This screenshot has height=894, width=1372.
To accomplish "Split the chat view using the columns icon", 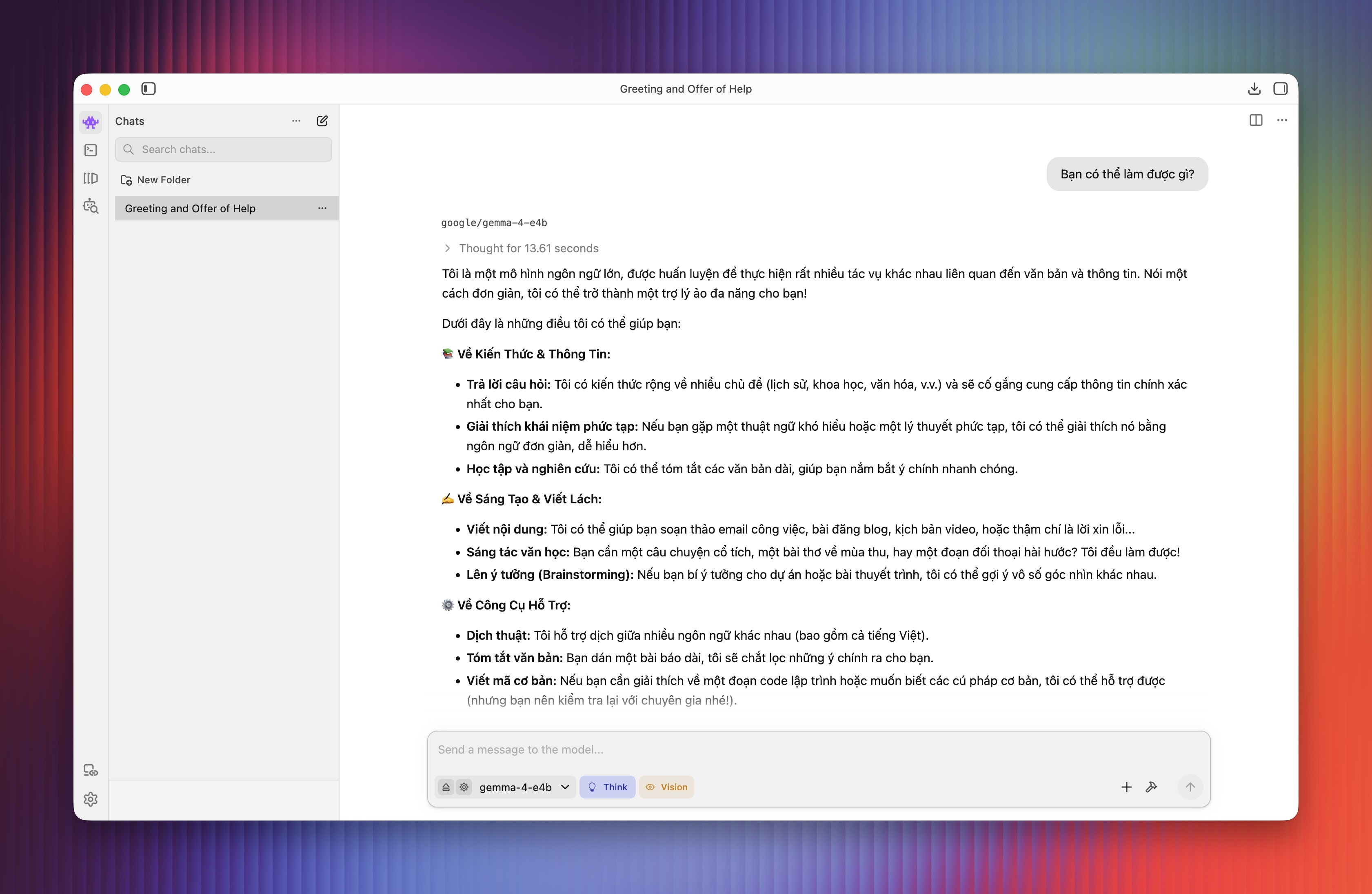I will pos(1256,120).
